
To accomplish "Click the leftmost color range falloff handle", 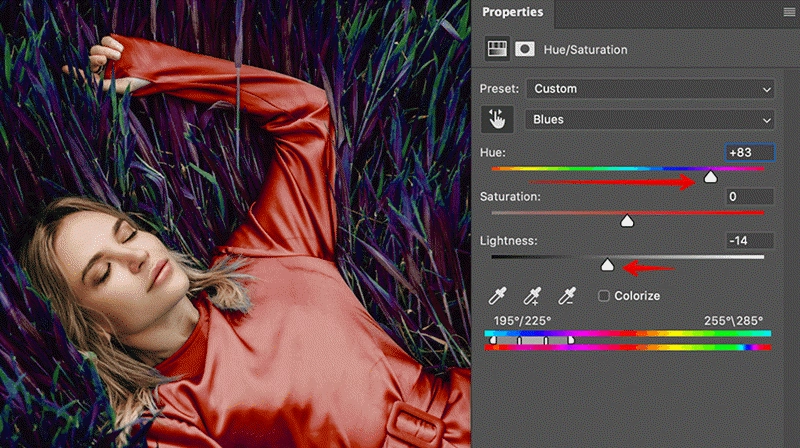I will [493, 341].
